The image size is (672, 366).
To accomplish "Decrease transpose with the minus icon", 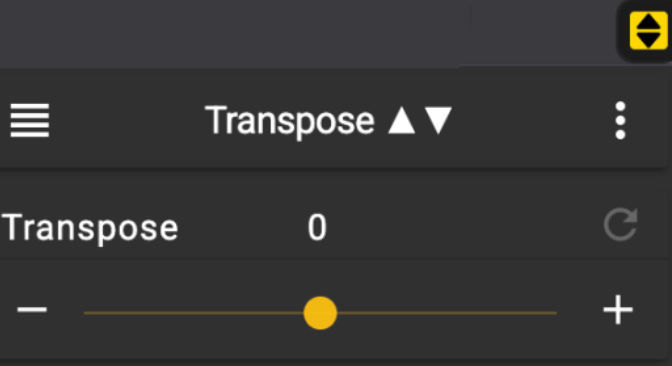I will (32, 309).
